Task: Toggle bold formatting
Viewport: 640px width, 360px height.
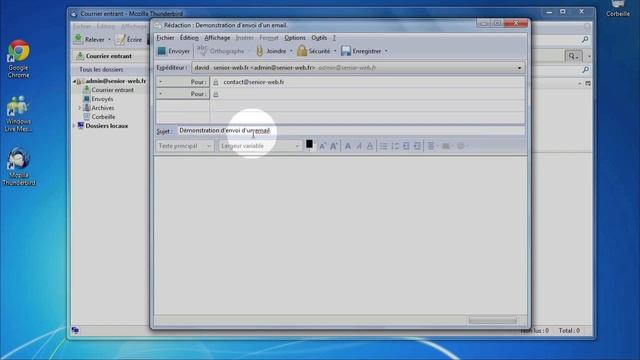Action: click(348, 146)
